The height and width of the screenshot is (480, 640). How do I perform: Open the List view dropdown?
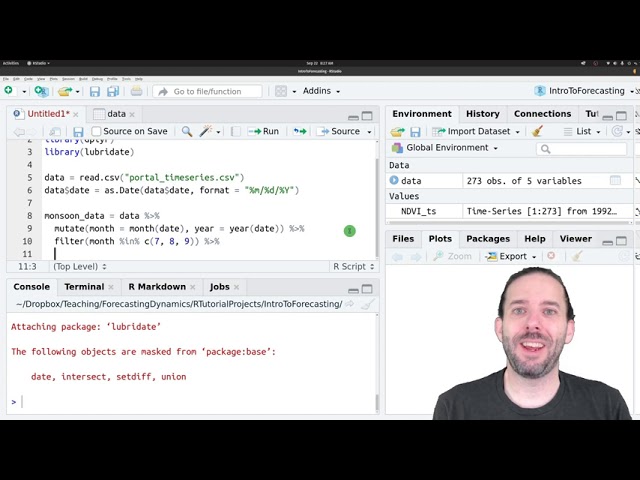pos(582,131)
